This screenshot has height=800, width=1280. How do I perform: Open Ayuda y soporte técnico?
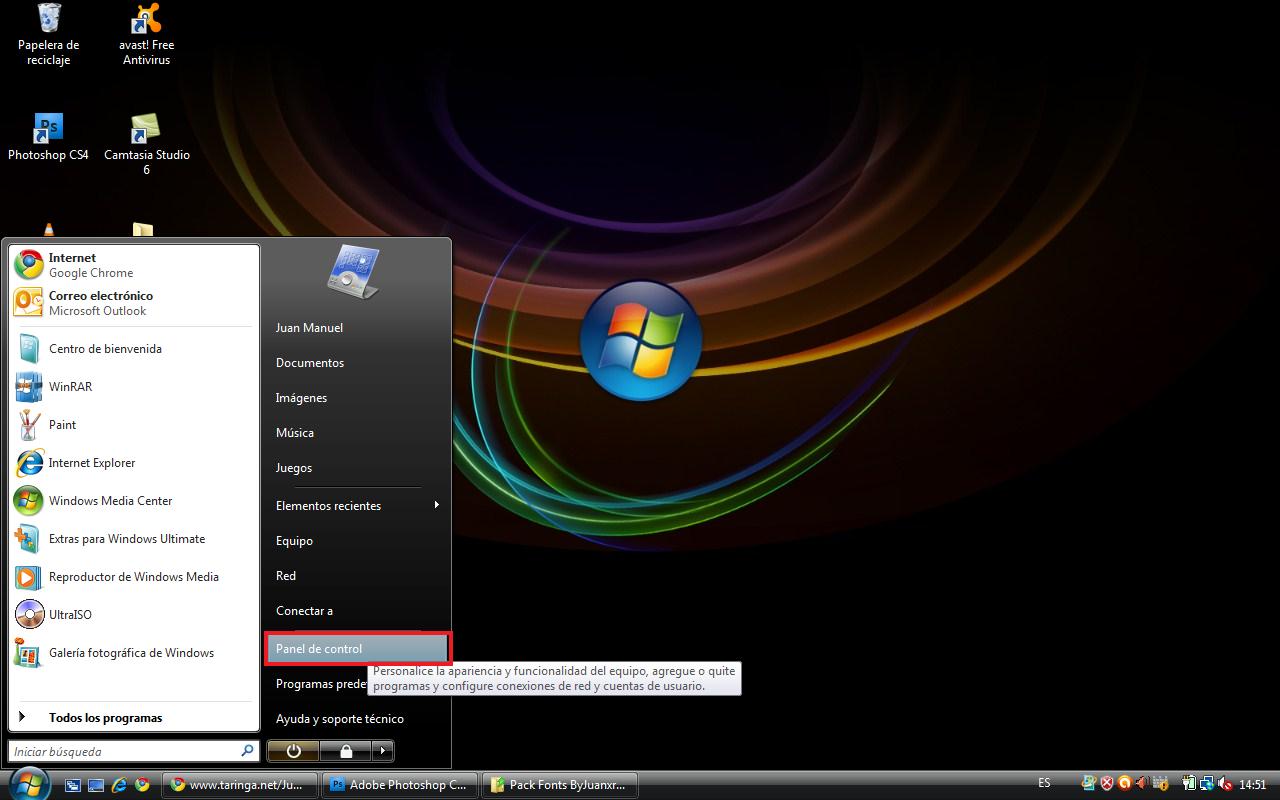356,719
